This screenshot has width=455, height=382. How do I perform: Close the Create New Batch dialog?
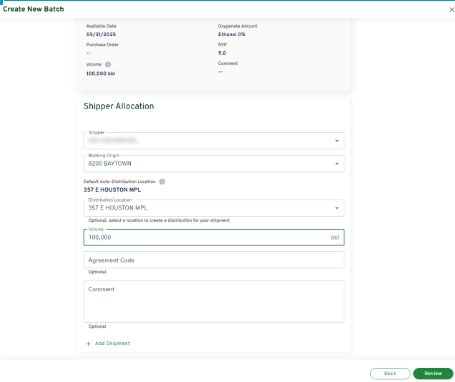pyautogui.click(x=451, y=10)
